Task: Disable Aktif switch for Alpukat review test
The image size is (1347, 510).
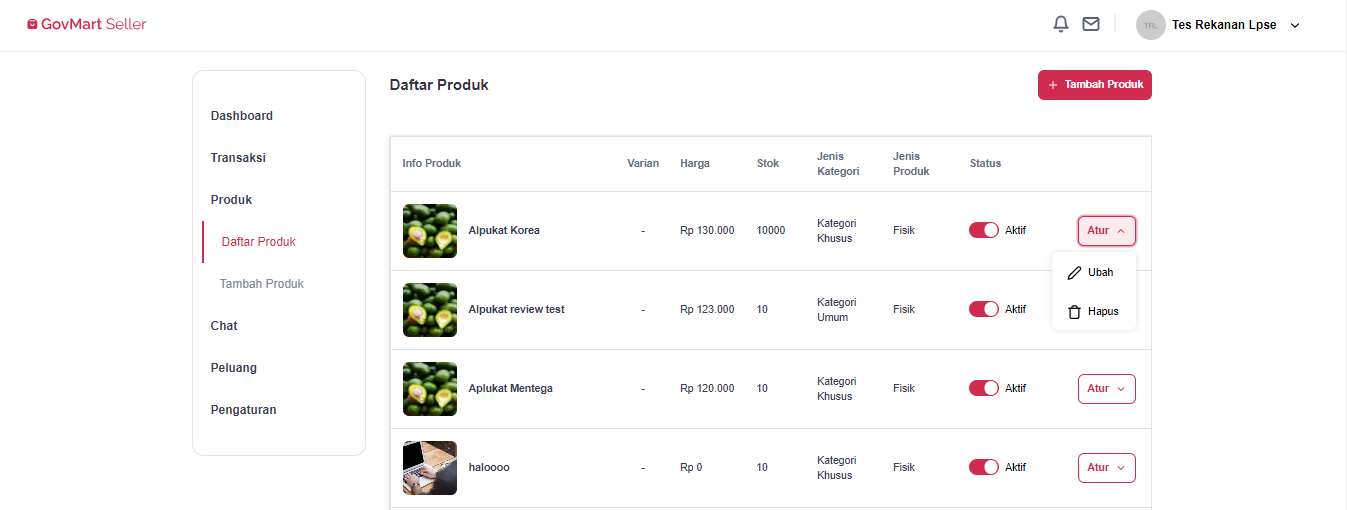Action: pos(984,309)
